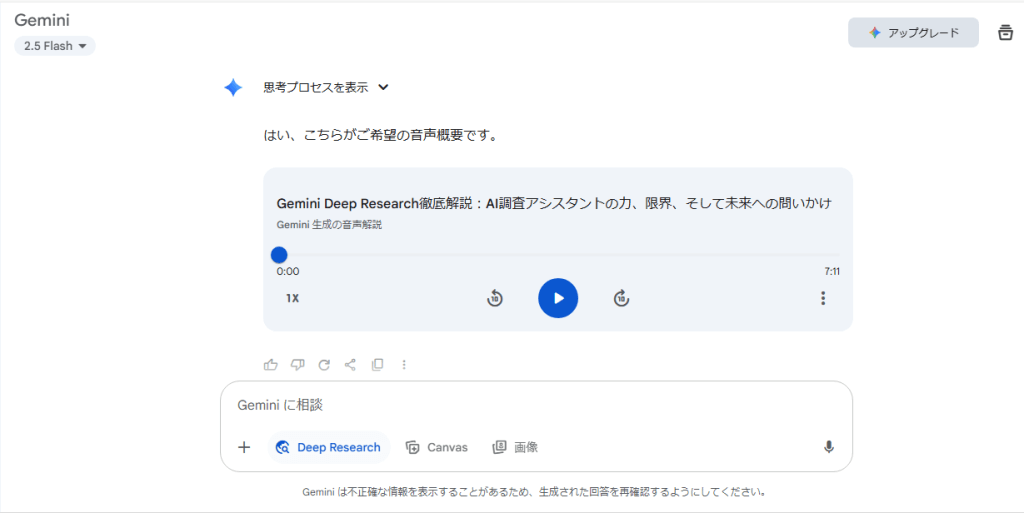Select the 画像 image tool chip
This screenshot has width=1024, height=513.
515,447
